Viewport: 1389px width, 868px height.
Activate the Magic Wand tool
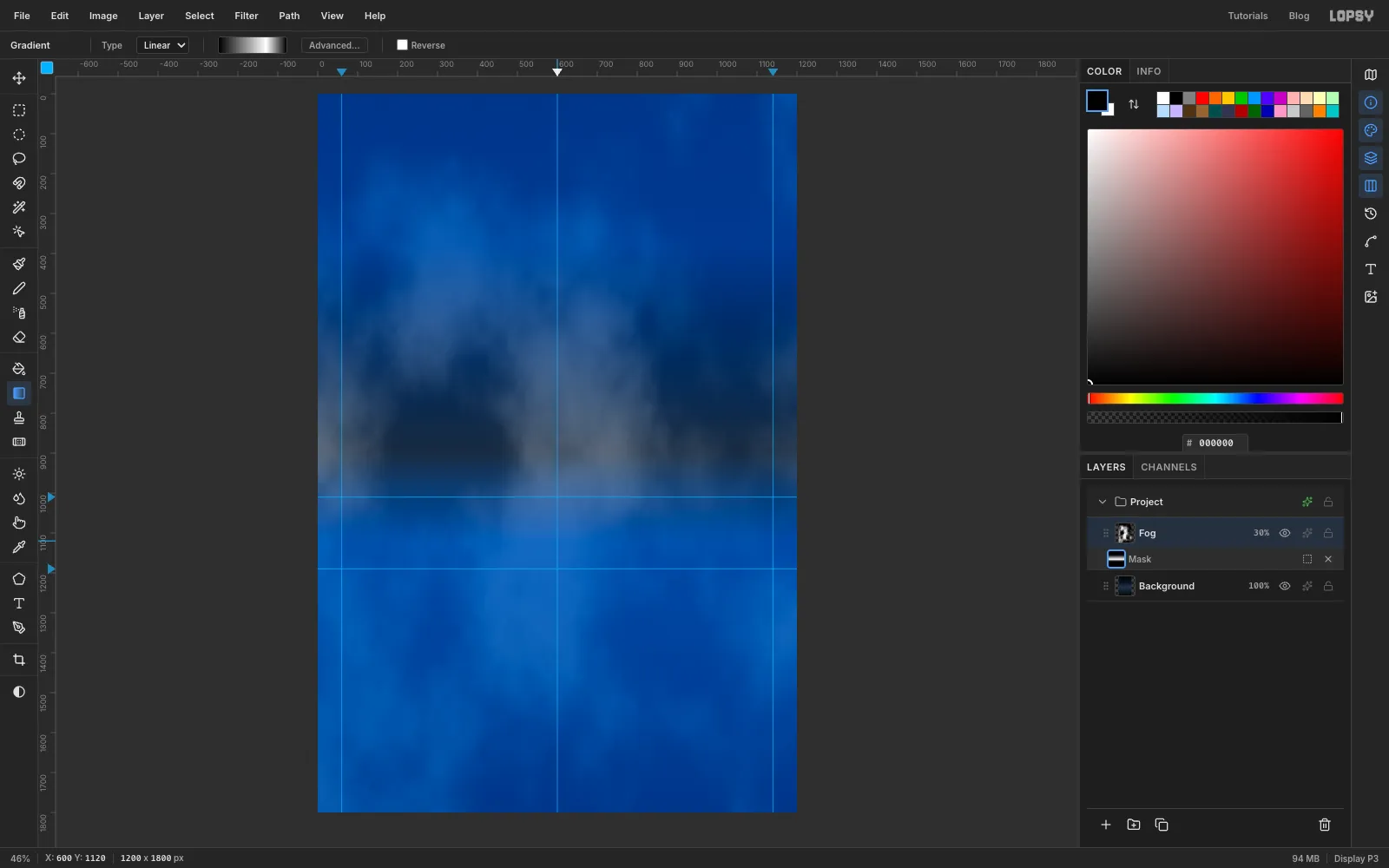pos(19,207)
